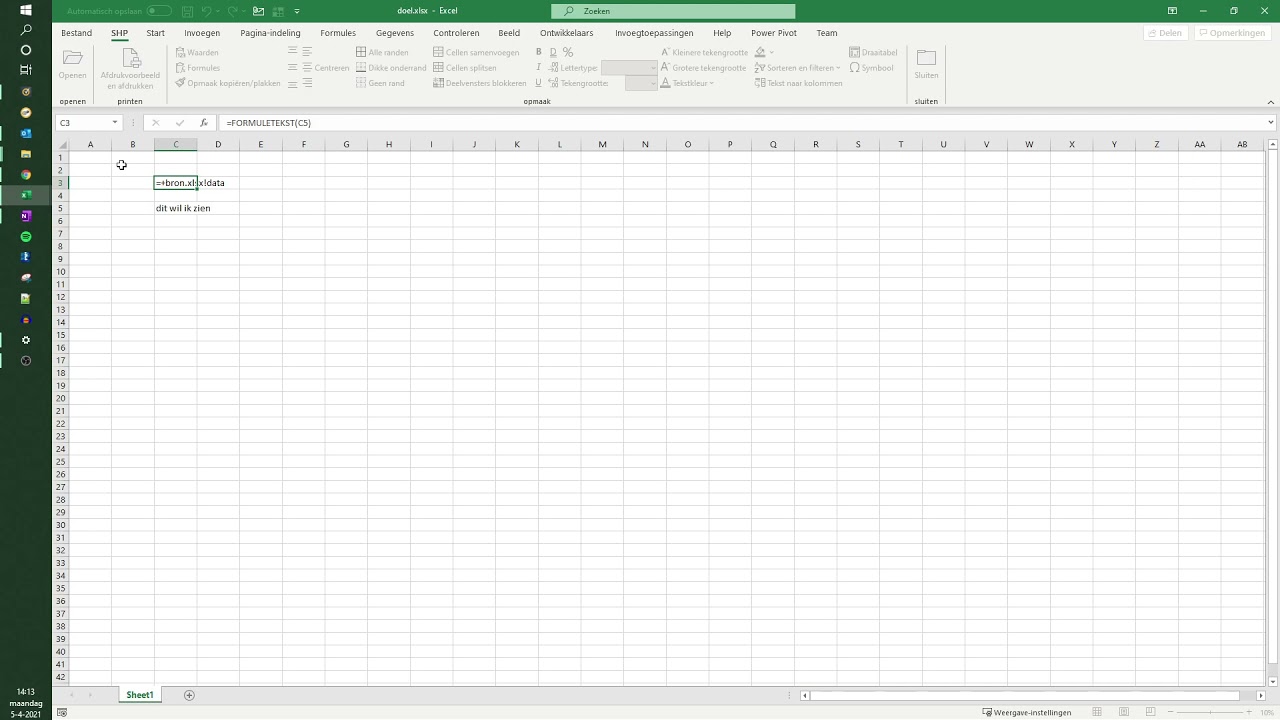Switch to the Invoegen tab
Image resolution: width=1280 pixels, height=720 pixels.
(x=202, y=33)
